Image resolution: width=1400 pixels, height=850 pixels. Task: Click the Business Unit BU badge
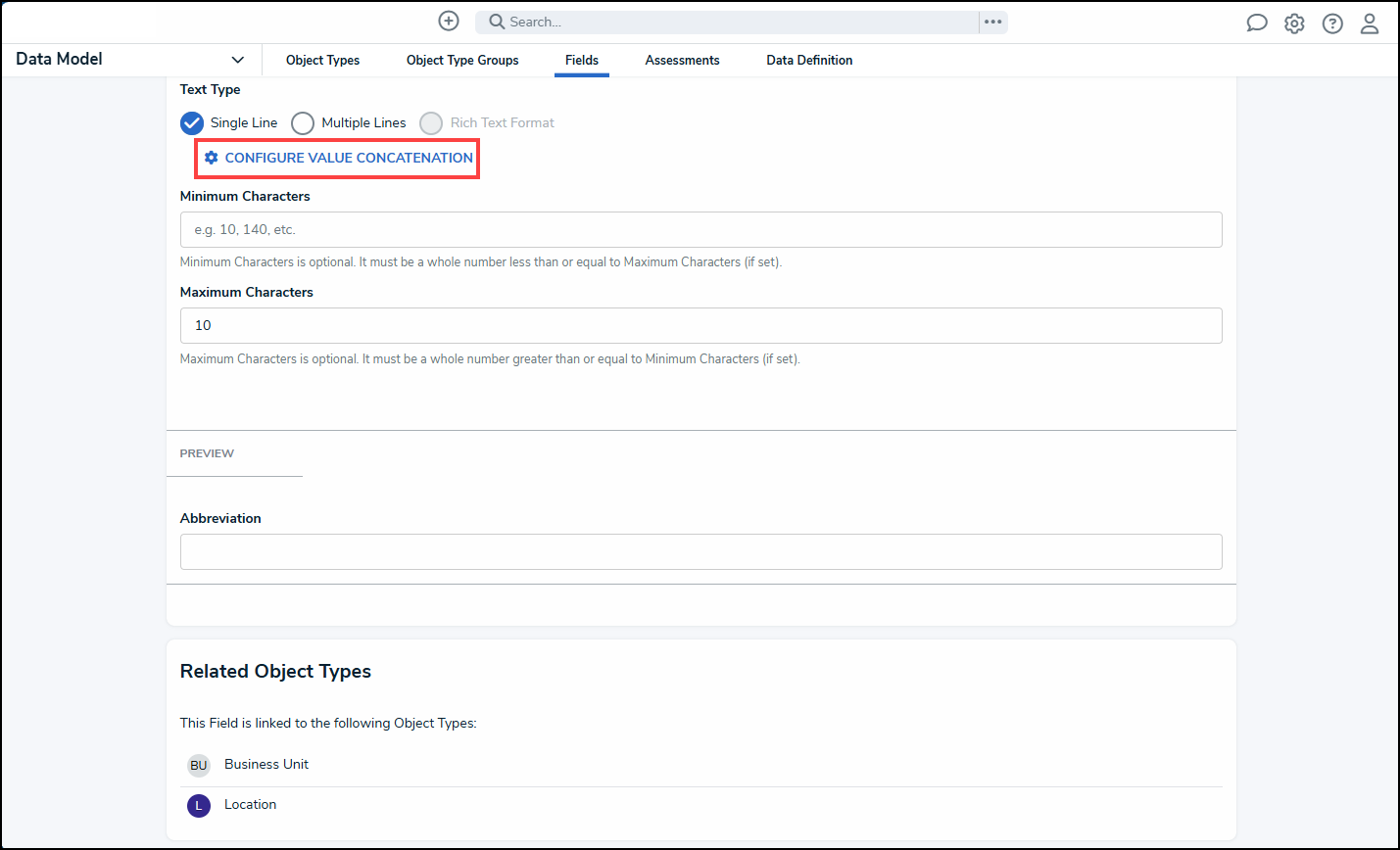(199, 765)
